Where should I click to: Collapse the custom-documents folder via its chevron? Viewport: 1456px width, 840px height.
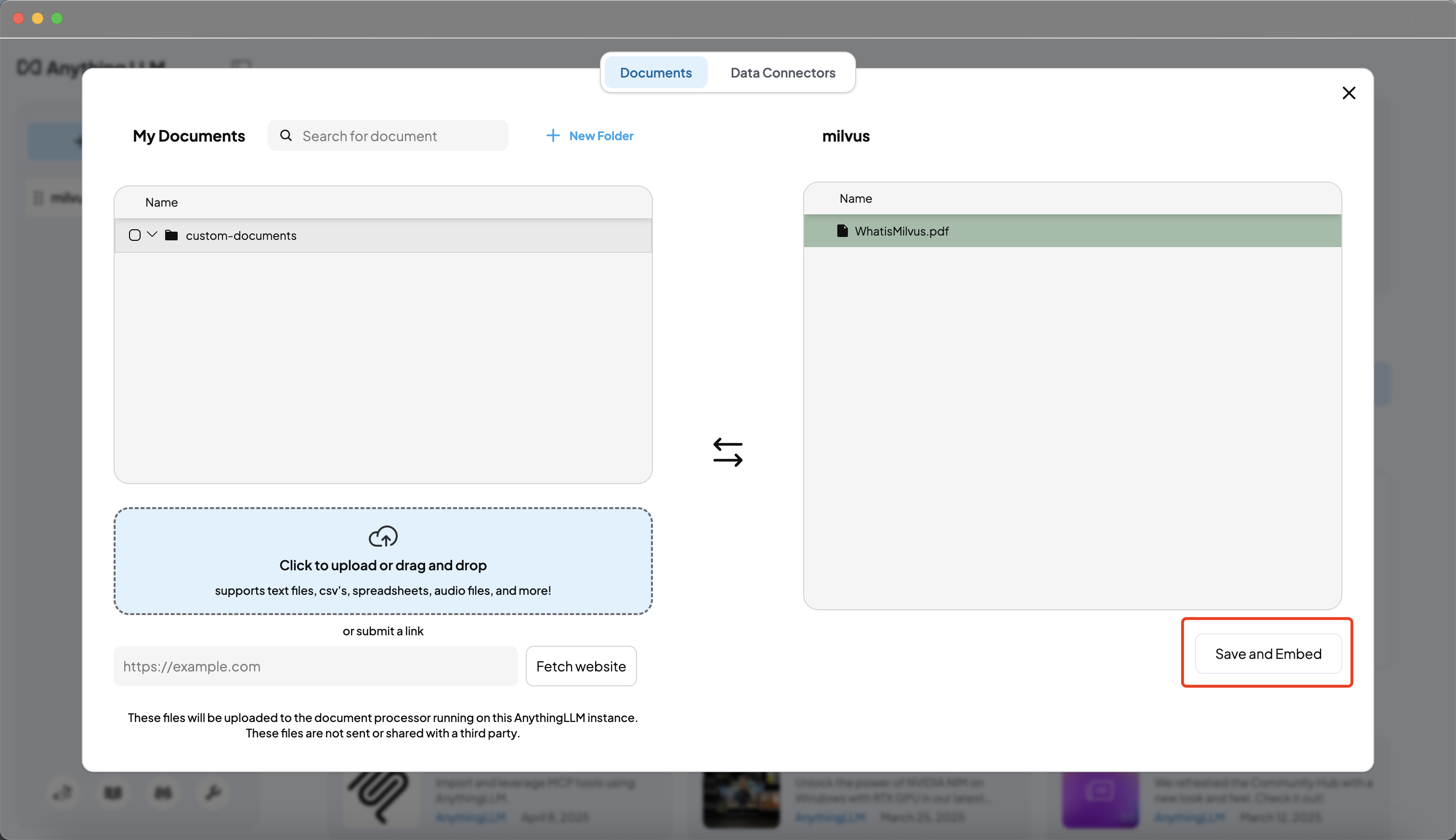pos(152,235)
